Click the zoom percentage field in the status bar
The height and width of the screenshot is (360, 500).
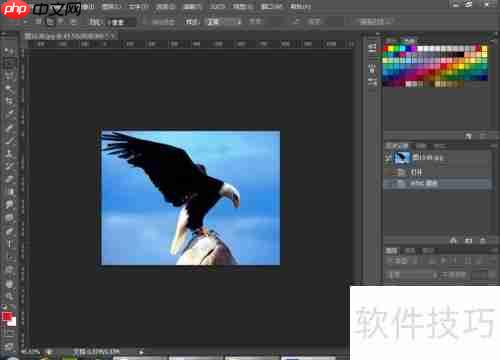point(30,352)
